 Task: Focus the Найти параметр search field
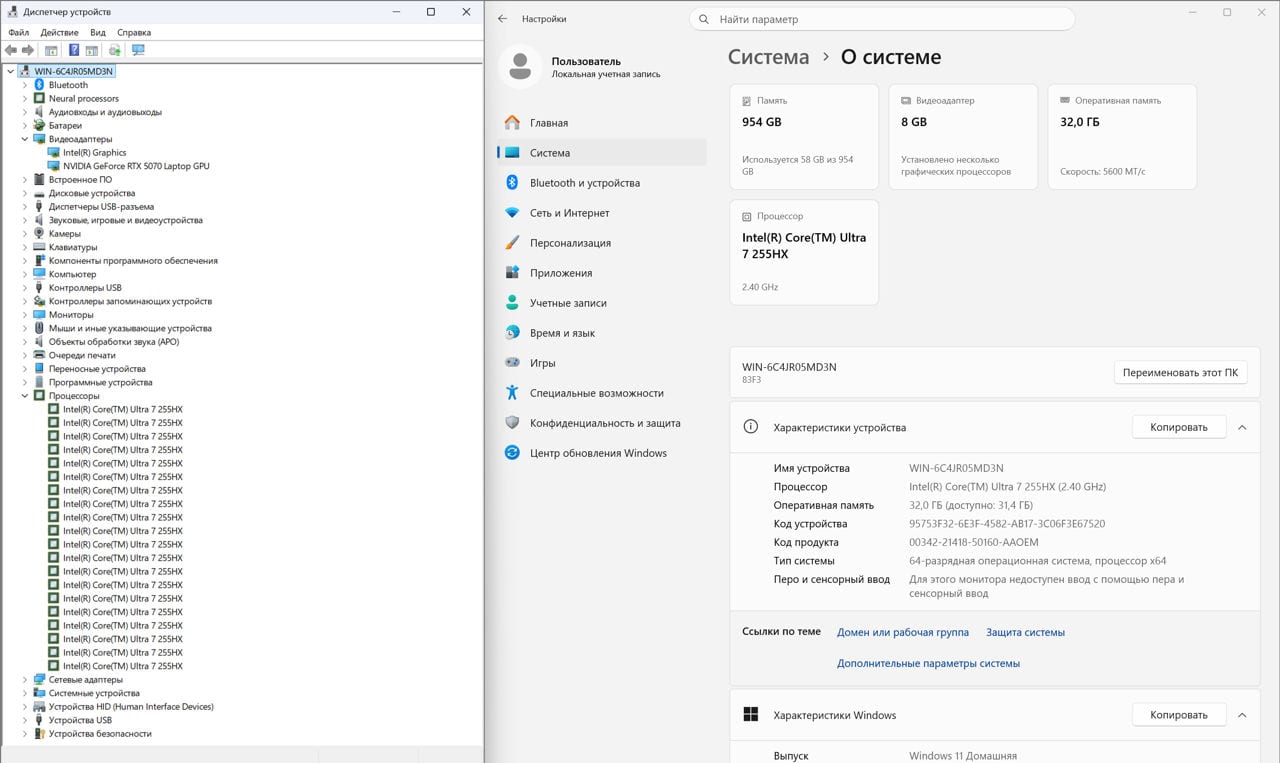point(882,19)
